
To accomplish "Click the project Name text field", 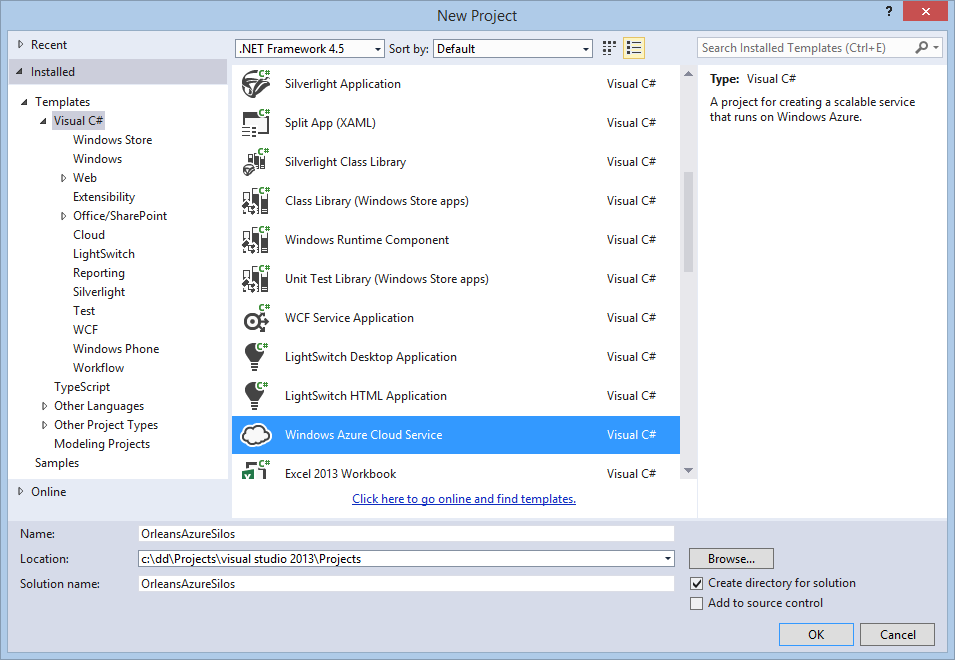I will click(405, 534).
